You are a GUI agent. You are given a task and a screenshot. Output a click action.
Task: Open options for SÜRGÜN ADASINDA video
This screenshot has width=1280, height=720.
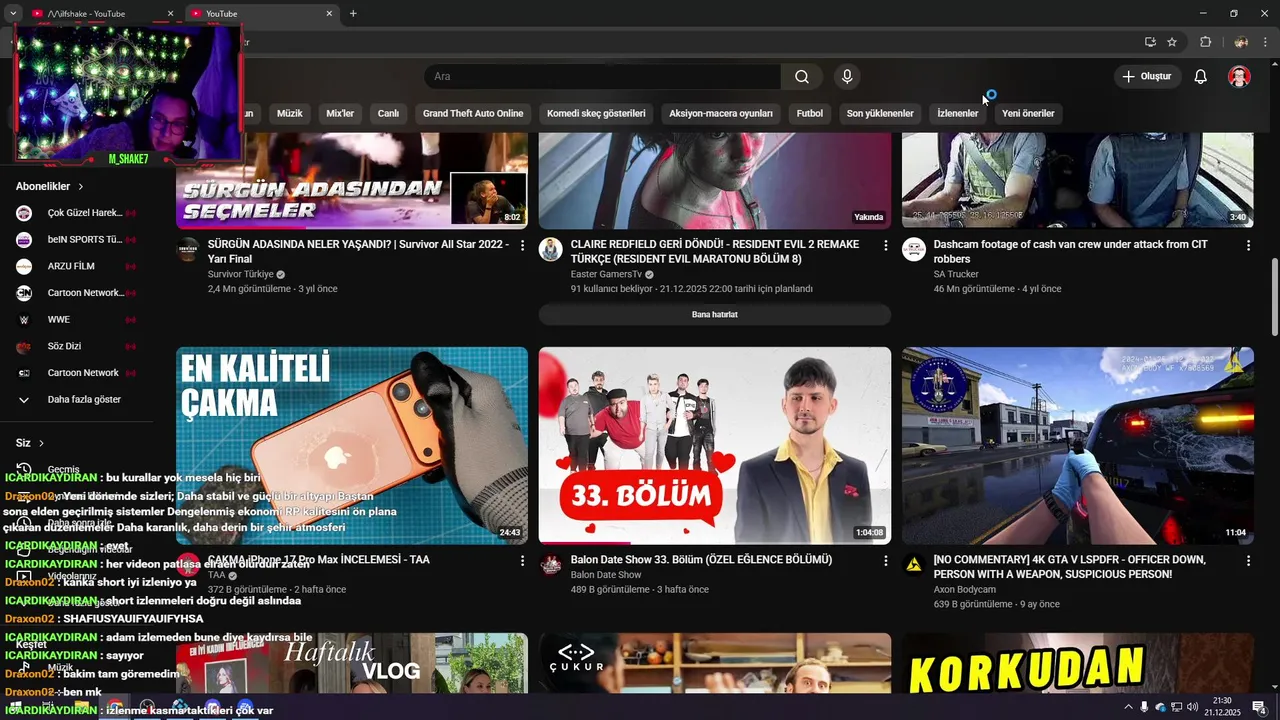[x=522, y=246]
